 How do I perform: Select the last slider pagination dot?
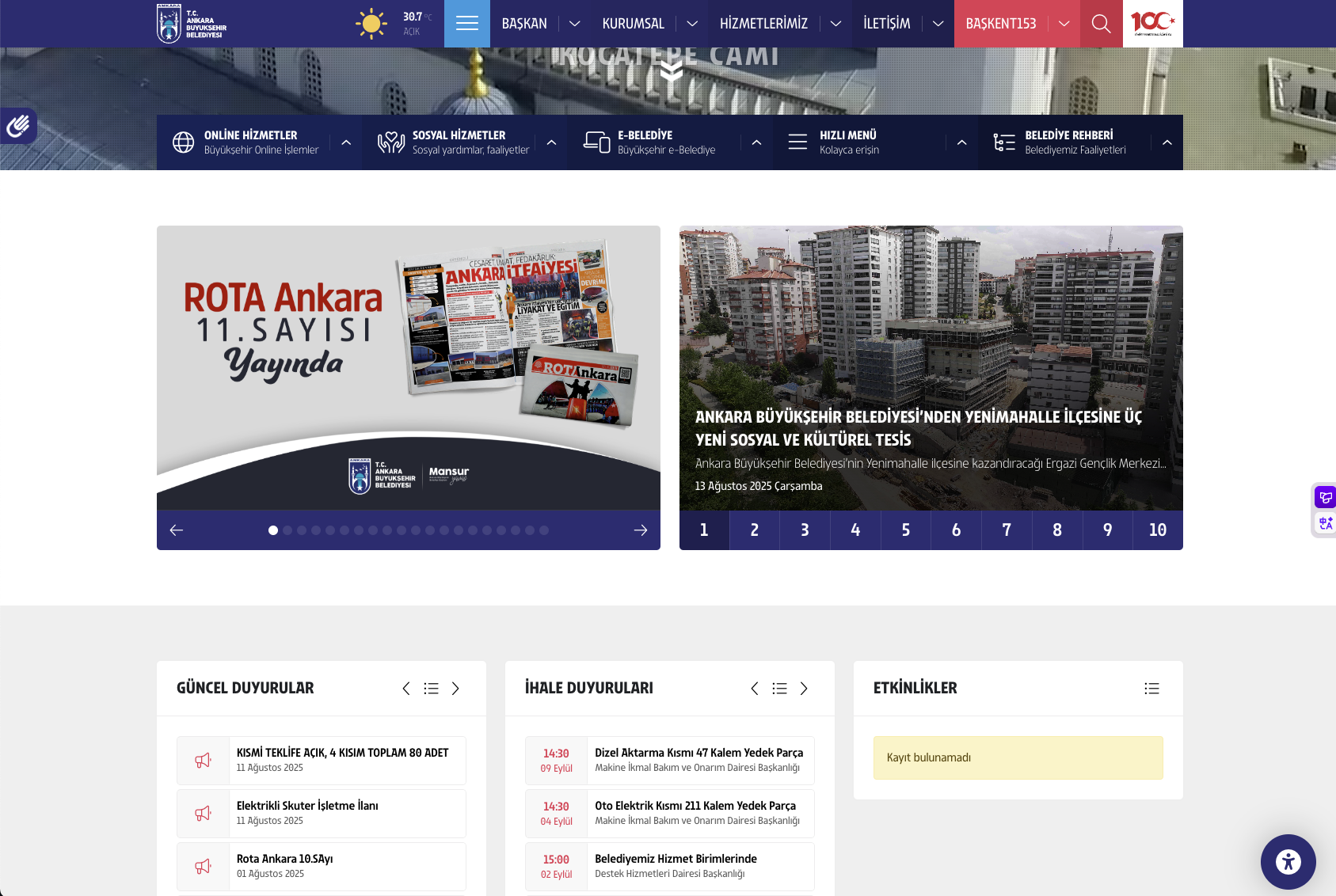544,530
